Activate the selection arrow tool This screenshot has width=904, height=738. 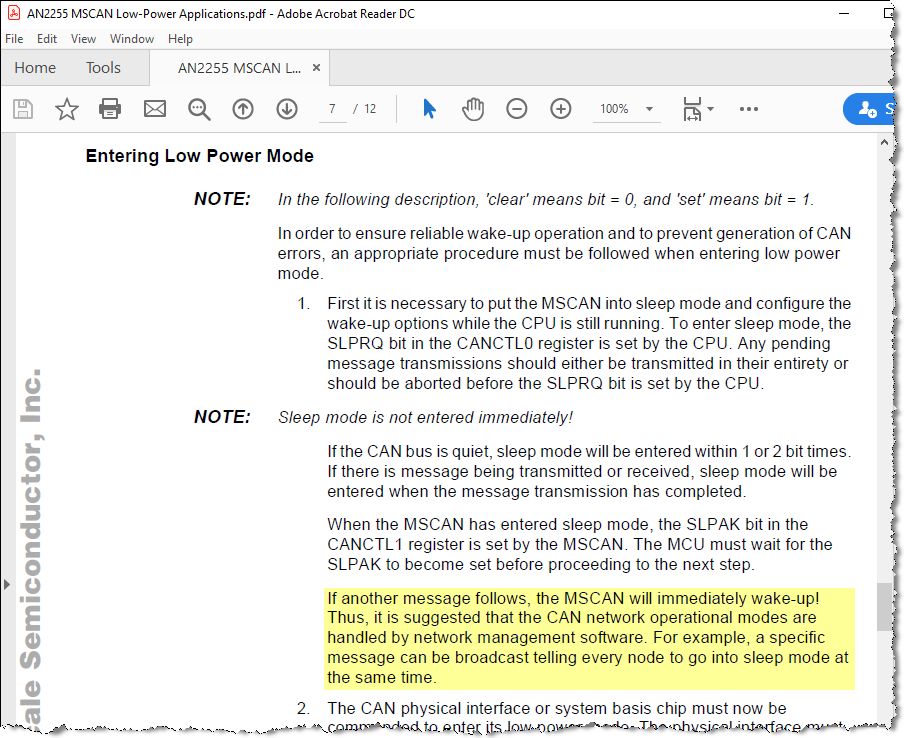(x=430, y=109)
